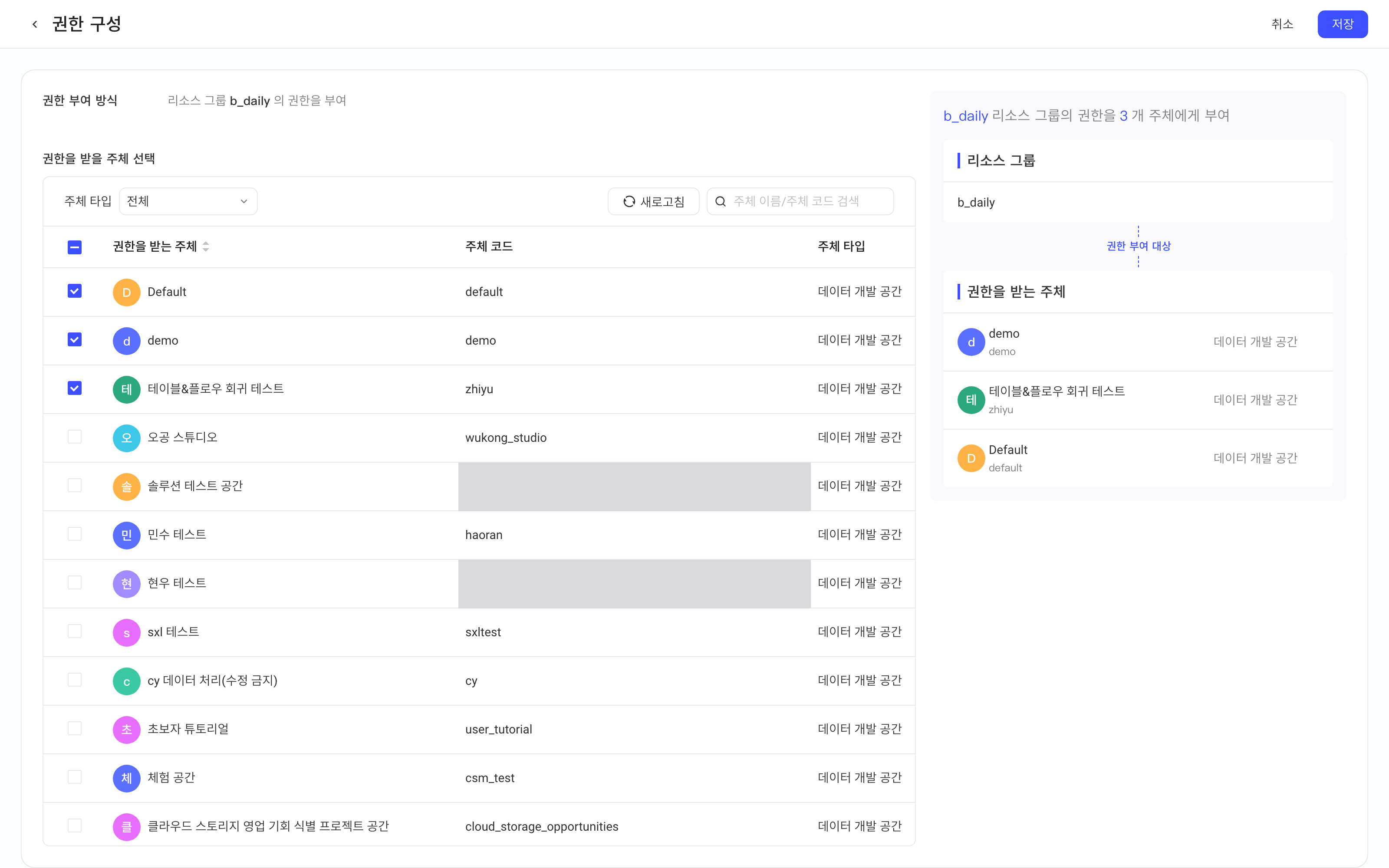Click 테이블&플로우 회귀 테스트 in the right panel
This screenshot has height=868, width=1389.
(x=1057, y=391)
